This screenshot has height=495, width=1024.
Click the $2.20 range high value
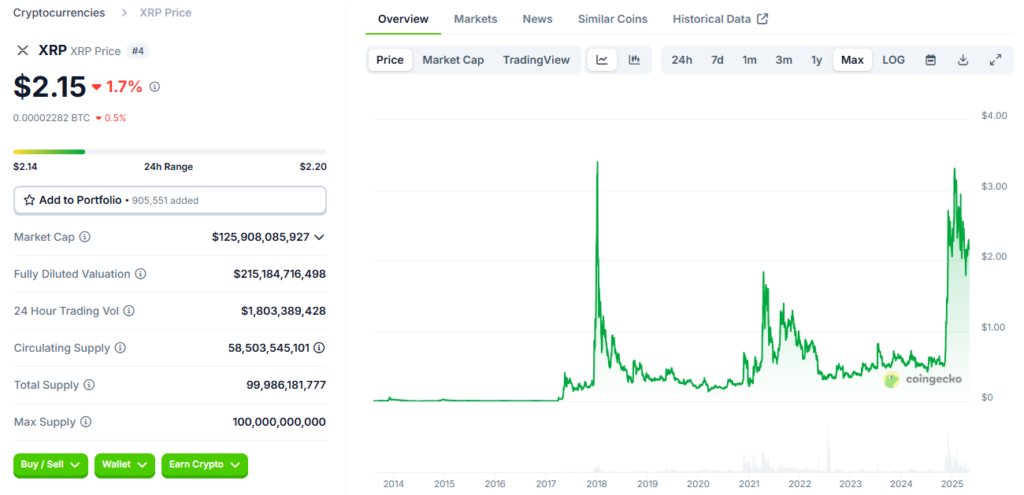(313, 167)
